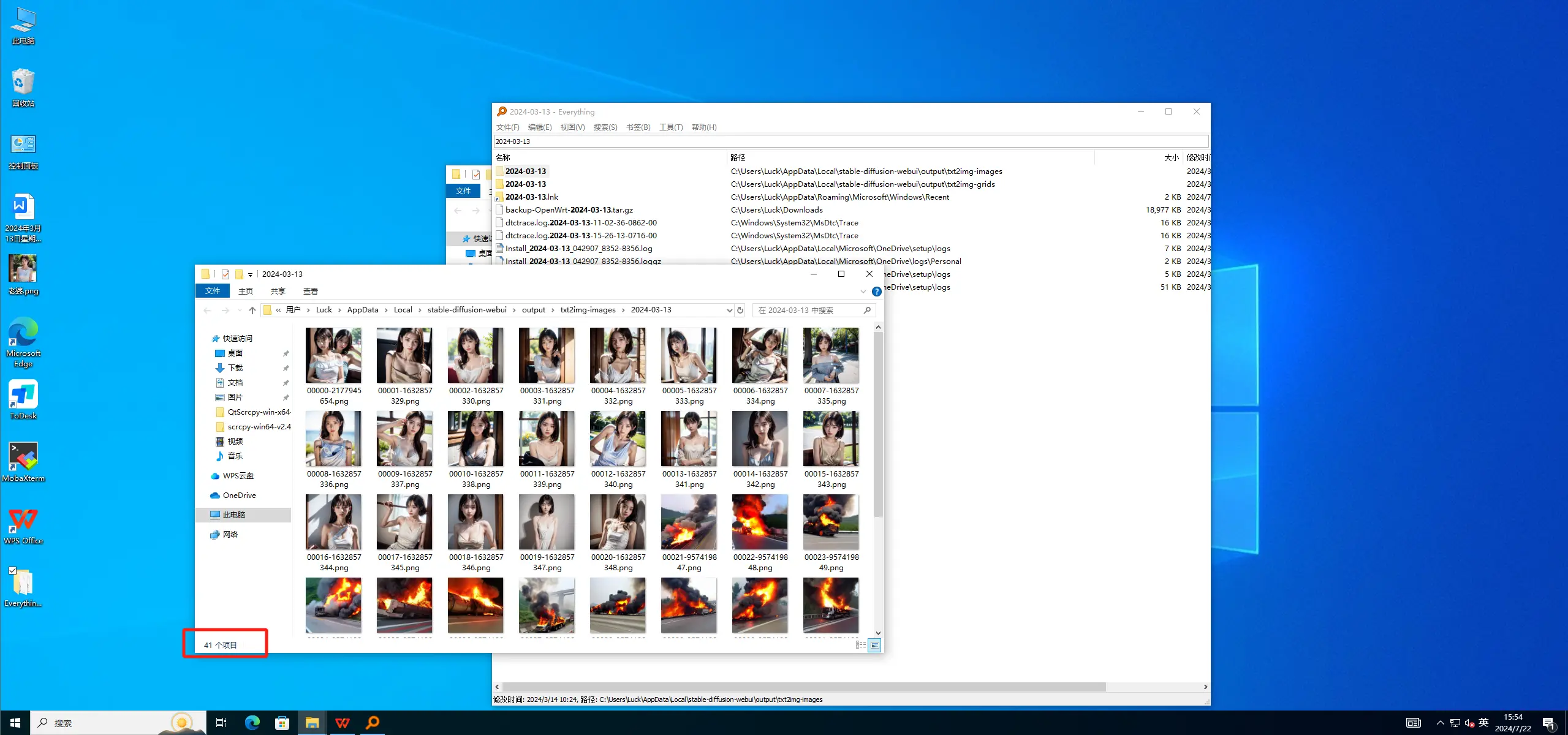Unpin 桌面 from Quick access
The image size is (1568, 735).
click(286, 353)
